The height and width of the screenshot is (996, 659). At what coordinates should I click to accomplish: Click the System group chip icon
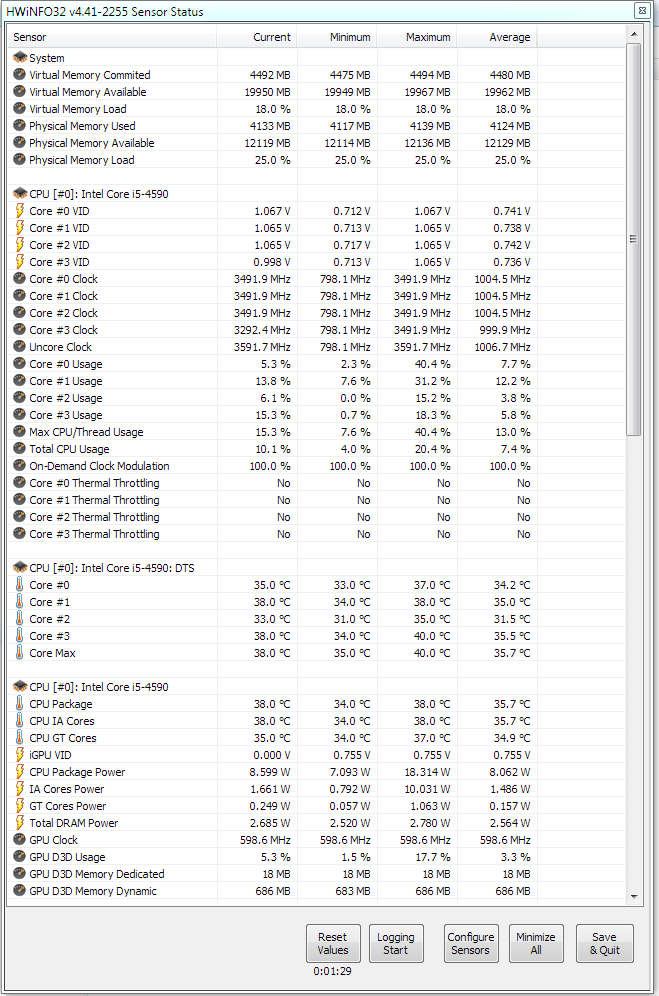pos(20,58)
